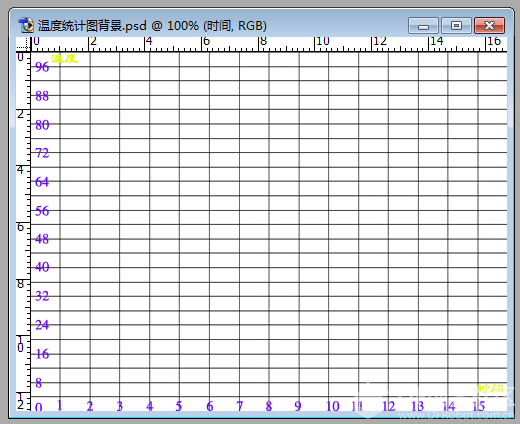Click the purple 48 temperature label
The width and height of the screenshot is (520, 424).
tap(42, 239)
